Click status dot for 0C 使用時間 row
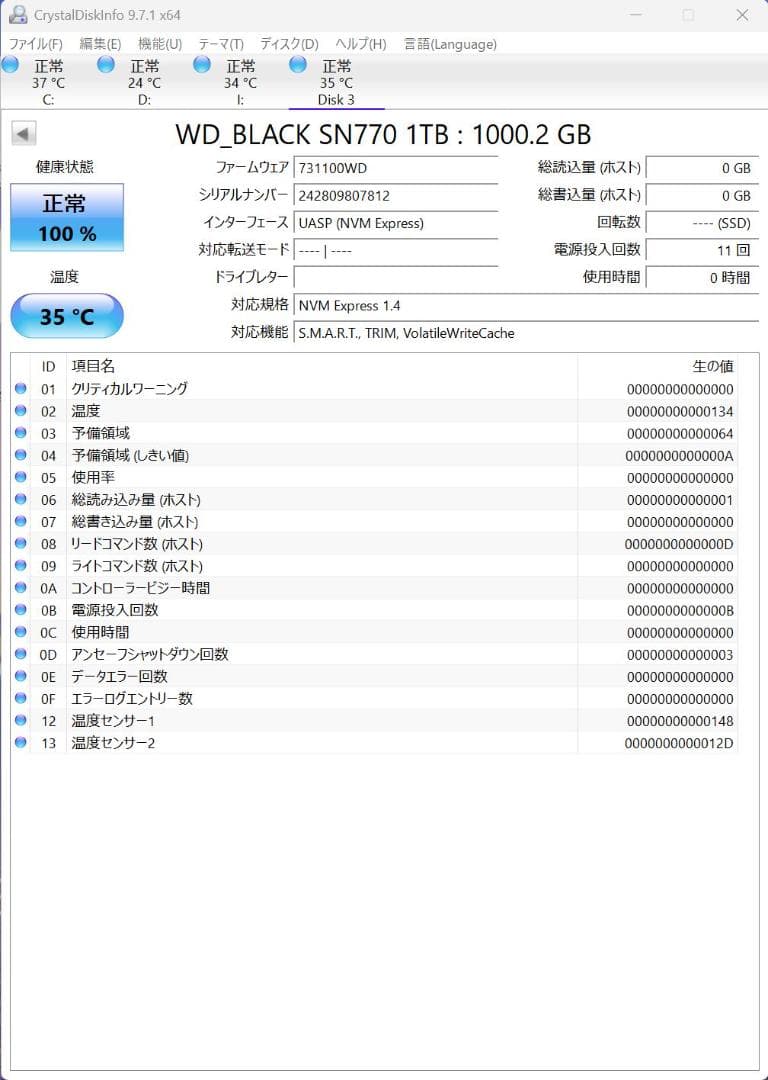Image resolution: width=768 pixels, height=1080 pixels. (x=21, y=632)
